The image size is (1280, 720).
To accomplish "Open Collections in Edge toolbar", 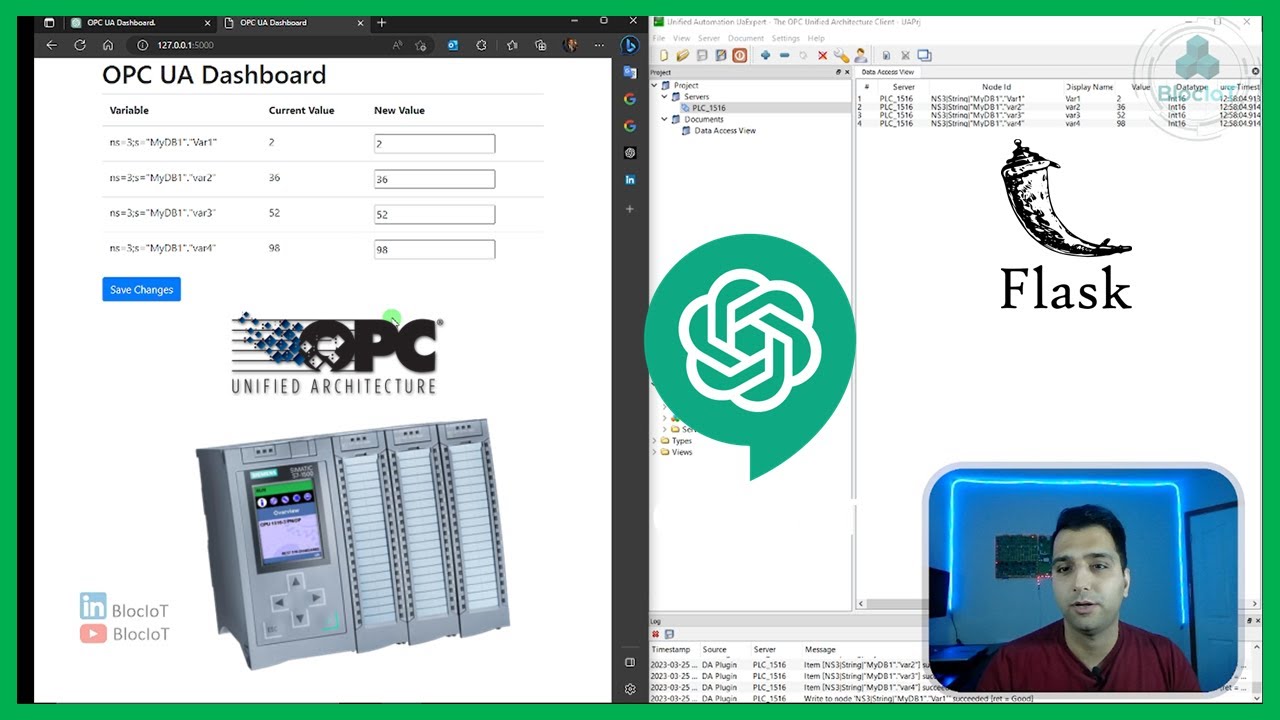I will point(541,45).
